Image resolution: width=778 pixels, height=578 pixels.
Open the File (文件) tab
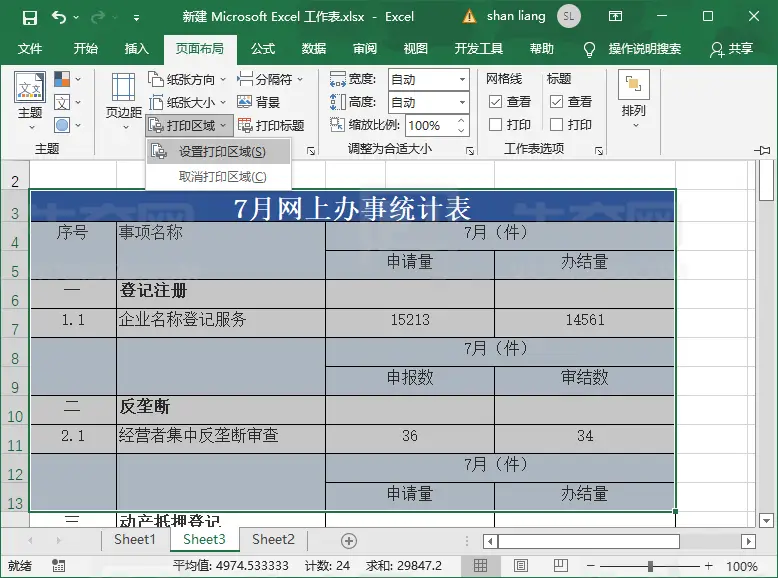[30, 49]
